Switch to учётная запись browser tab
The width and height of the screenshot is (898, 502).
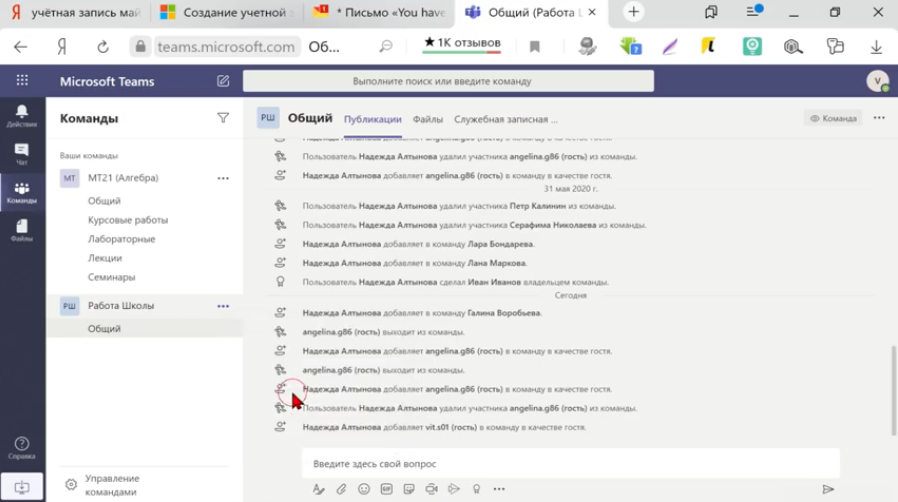[x=76, y=13]
